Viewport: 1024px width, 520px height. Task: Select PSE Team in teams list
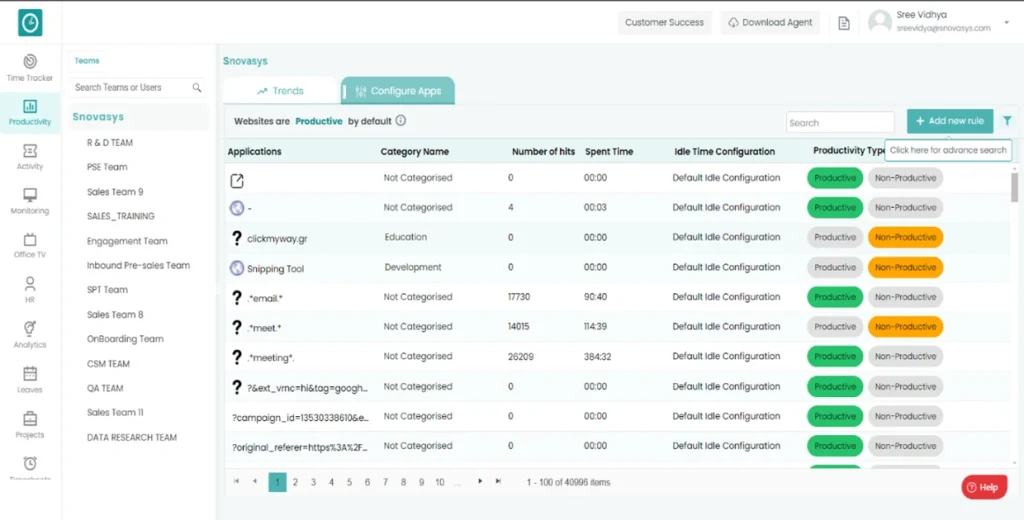point(107,167)
